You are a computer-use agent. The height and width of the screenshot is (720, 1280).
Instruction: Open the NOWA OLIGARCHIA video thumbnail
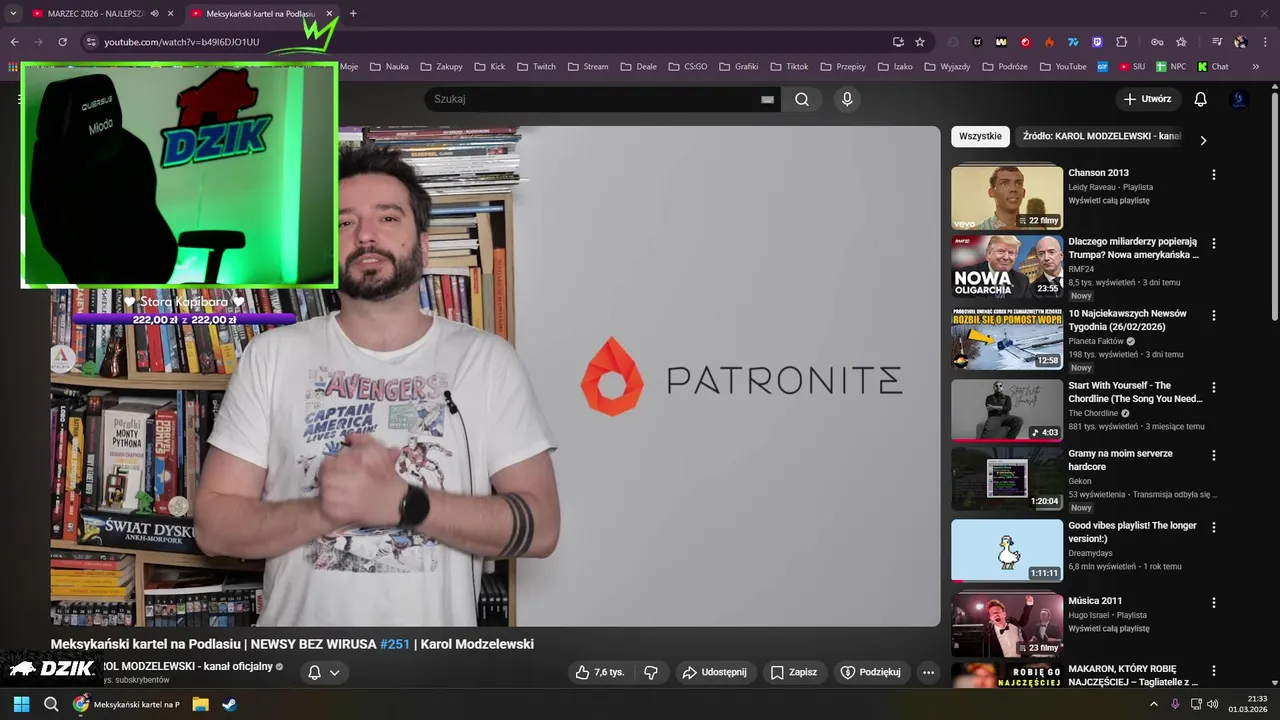tap(1007, 266)
